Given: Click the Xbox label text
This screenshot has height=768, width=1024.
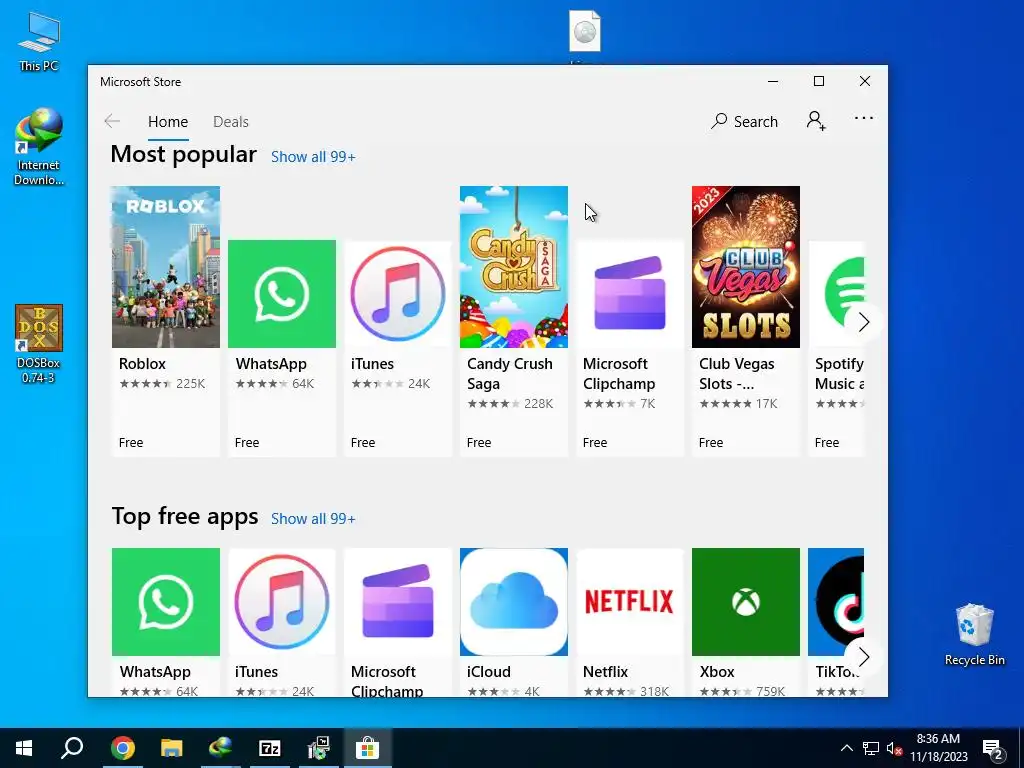Looking at the screenshot, I should pyautogui.click(x=717, y=671).
